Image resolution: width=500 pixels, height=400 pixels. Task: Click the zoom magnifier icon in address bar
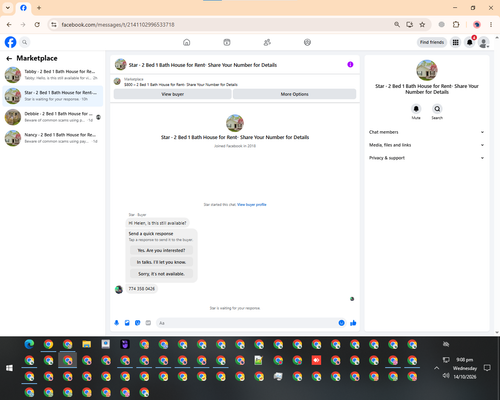tap(397, 25)
